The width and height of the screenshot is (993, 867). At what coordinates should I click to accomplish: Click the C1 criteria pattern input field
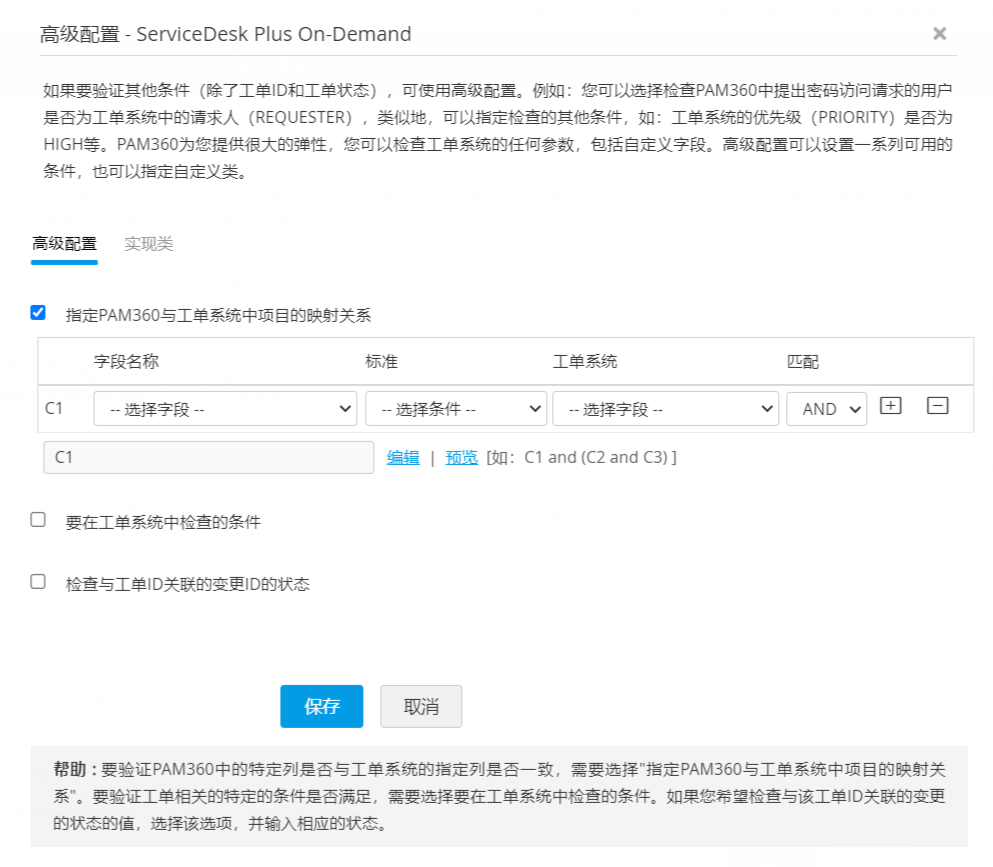209,457
